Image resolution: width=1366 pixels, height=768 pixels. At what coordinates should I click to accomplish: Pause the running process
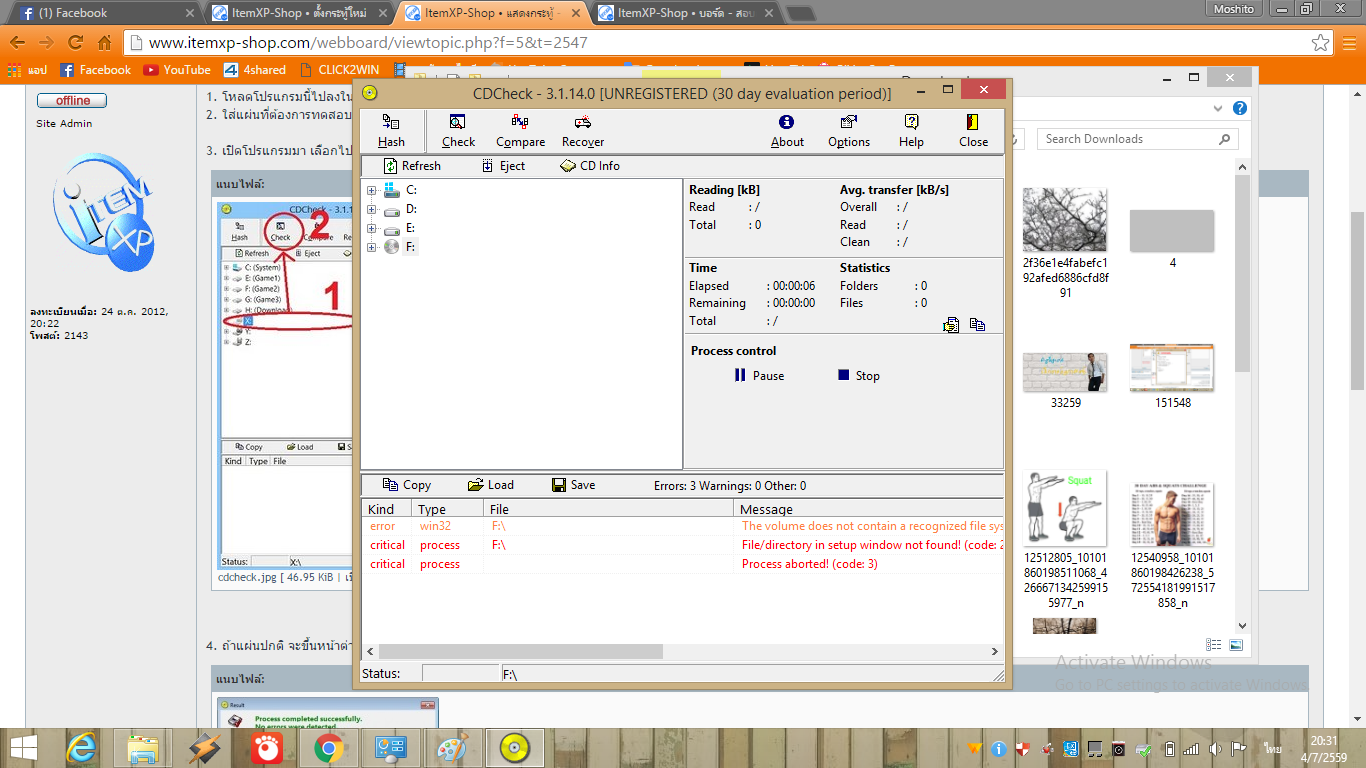(759, 376)
